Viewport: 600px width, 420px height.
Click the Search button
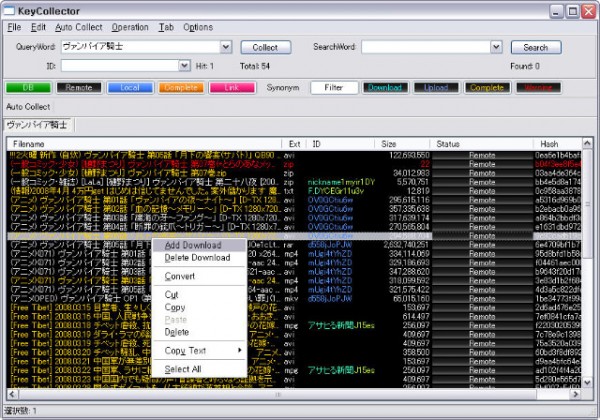click(x=536, y=47)
